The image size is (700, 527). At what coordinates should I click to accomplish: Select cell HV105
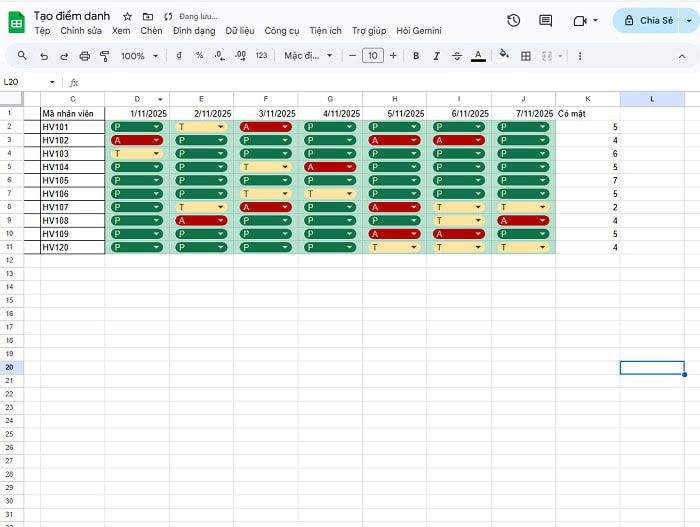[x=73, y=180]
